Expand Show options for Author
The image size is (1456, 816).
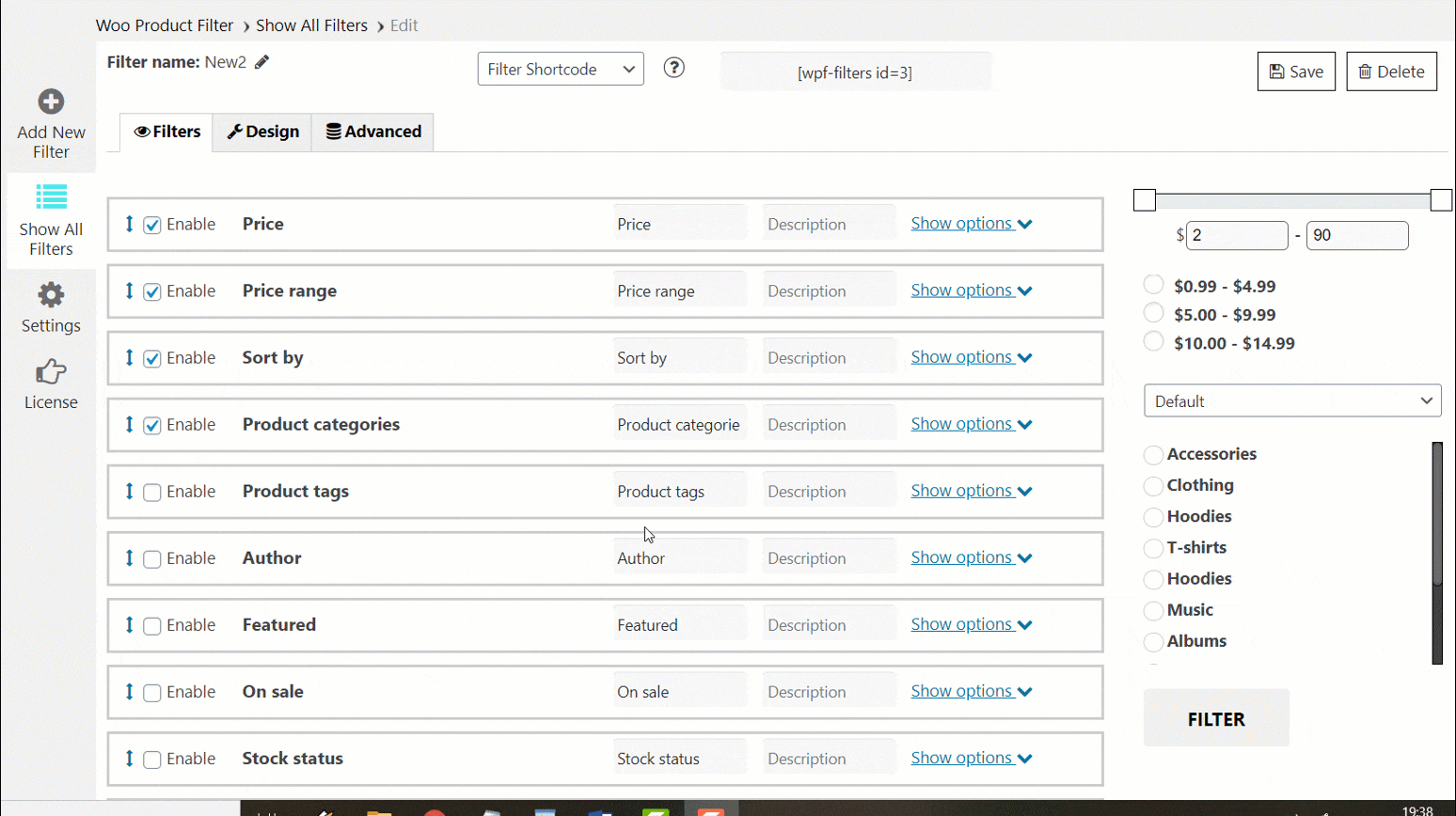click(x=972, y=557)
